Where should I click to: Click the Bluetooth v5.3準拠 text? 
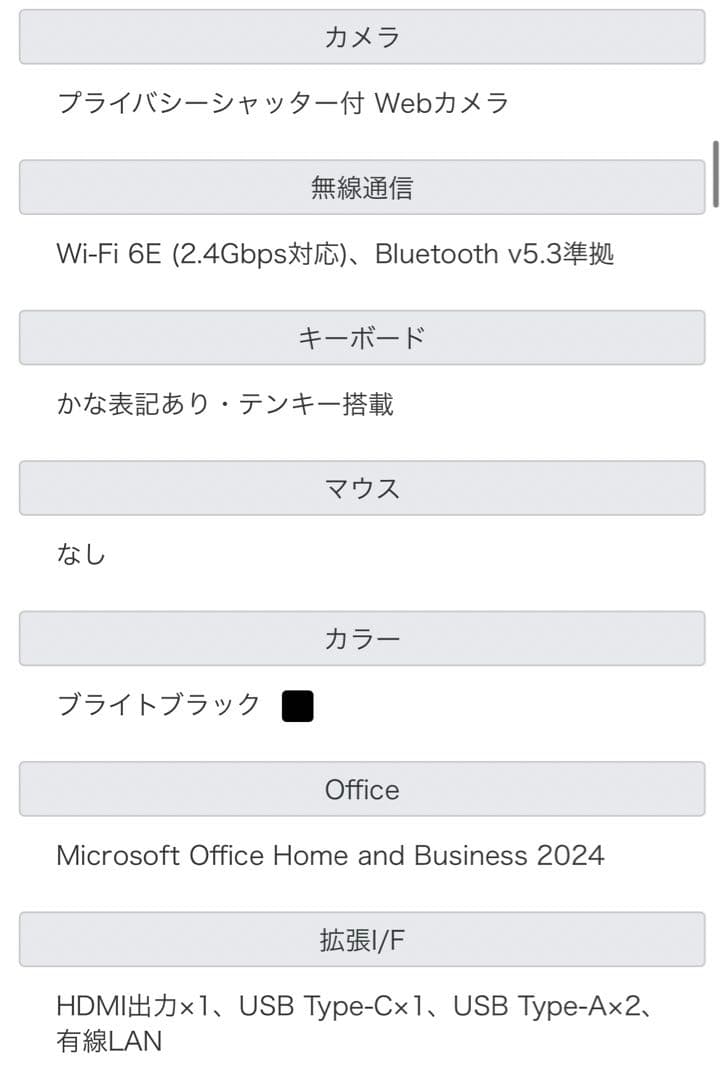[494, 254]
